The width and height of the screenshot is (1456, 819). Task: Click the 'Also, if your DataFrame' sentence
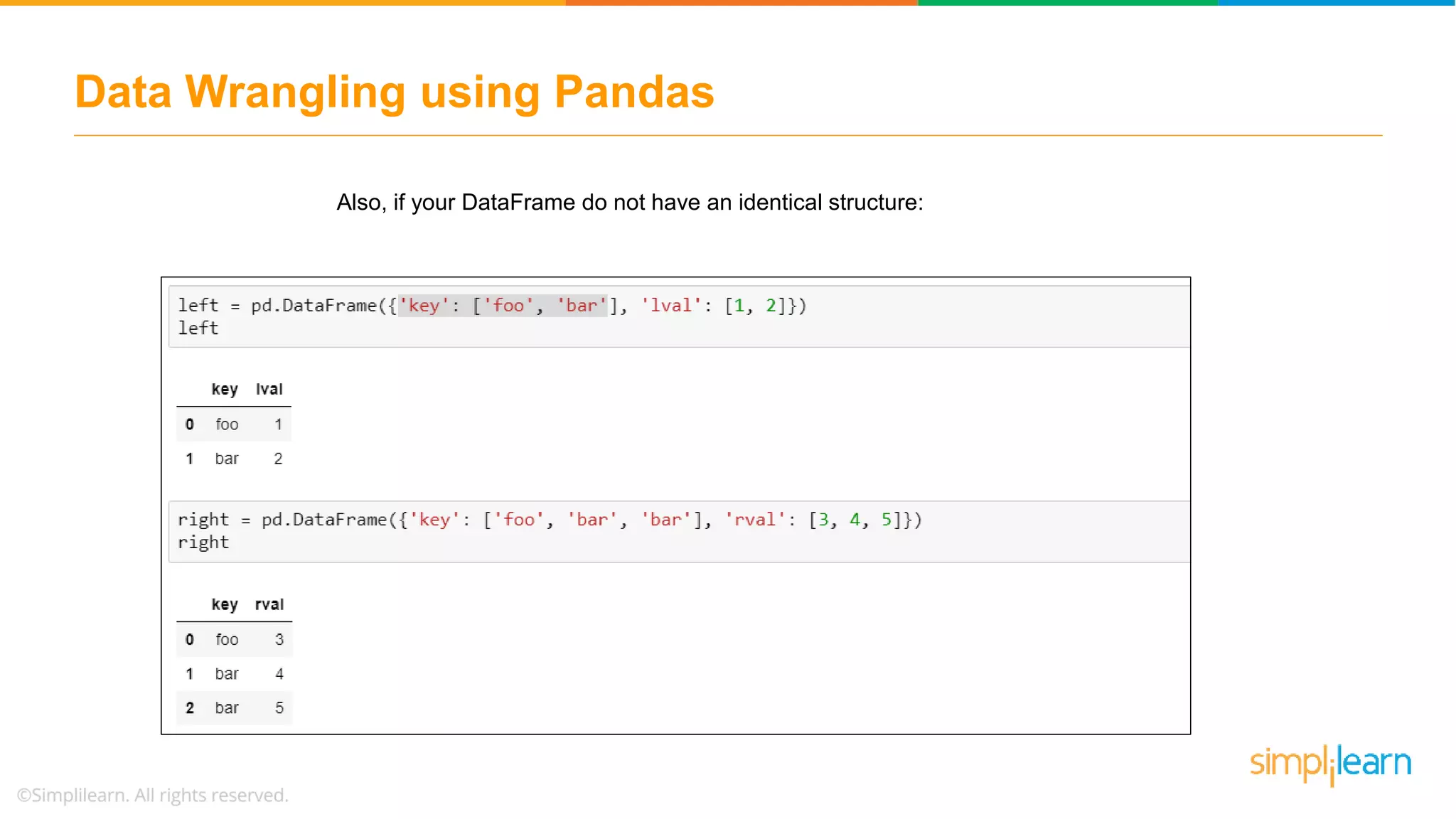pos(630,203)
